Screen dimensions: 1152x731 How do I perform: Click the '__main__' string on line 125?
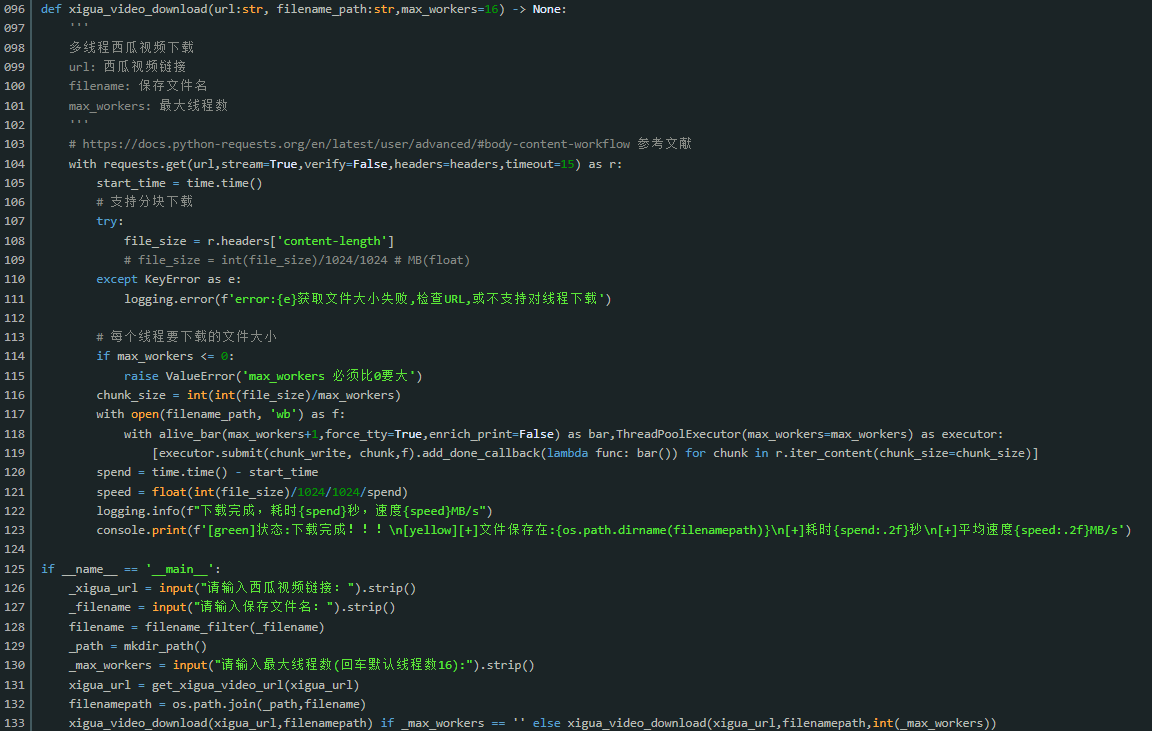179,569
